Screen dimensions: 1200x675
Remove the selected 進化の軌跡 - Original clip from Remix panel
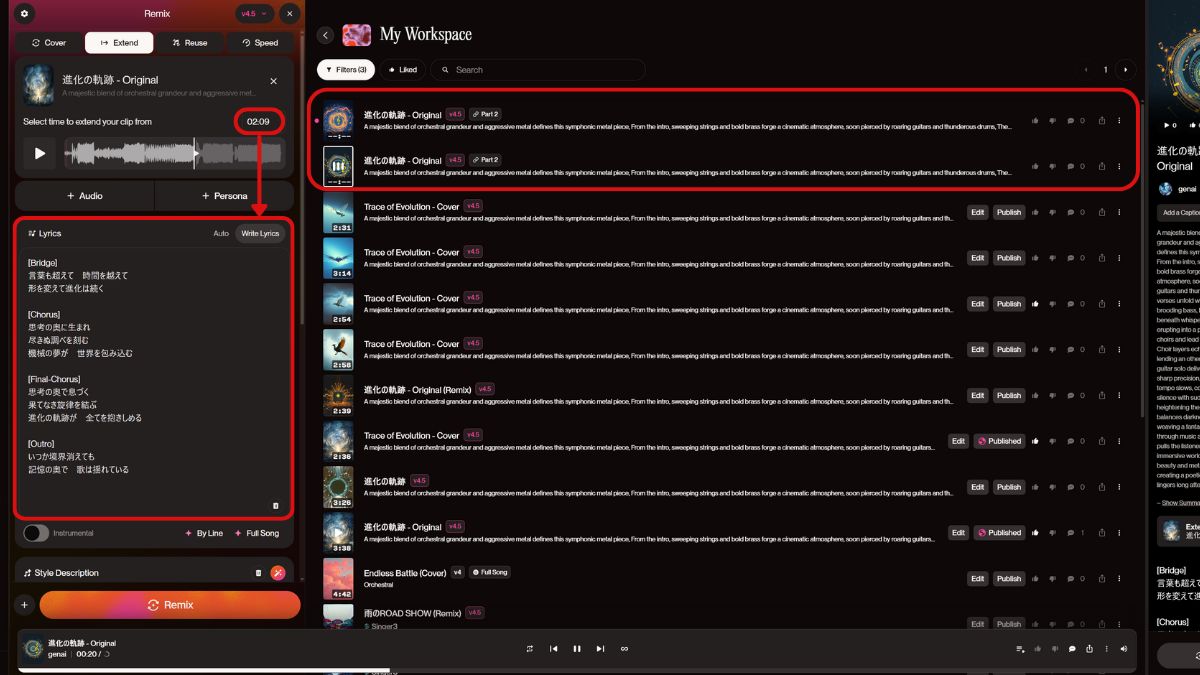point(273,81)
